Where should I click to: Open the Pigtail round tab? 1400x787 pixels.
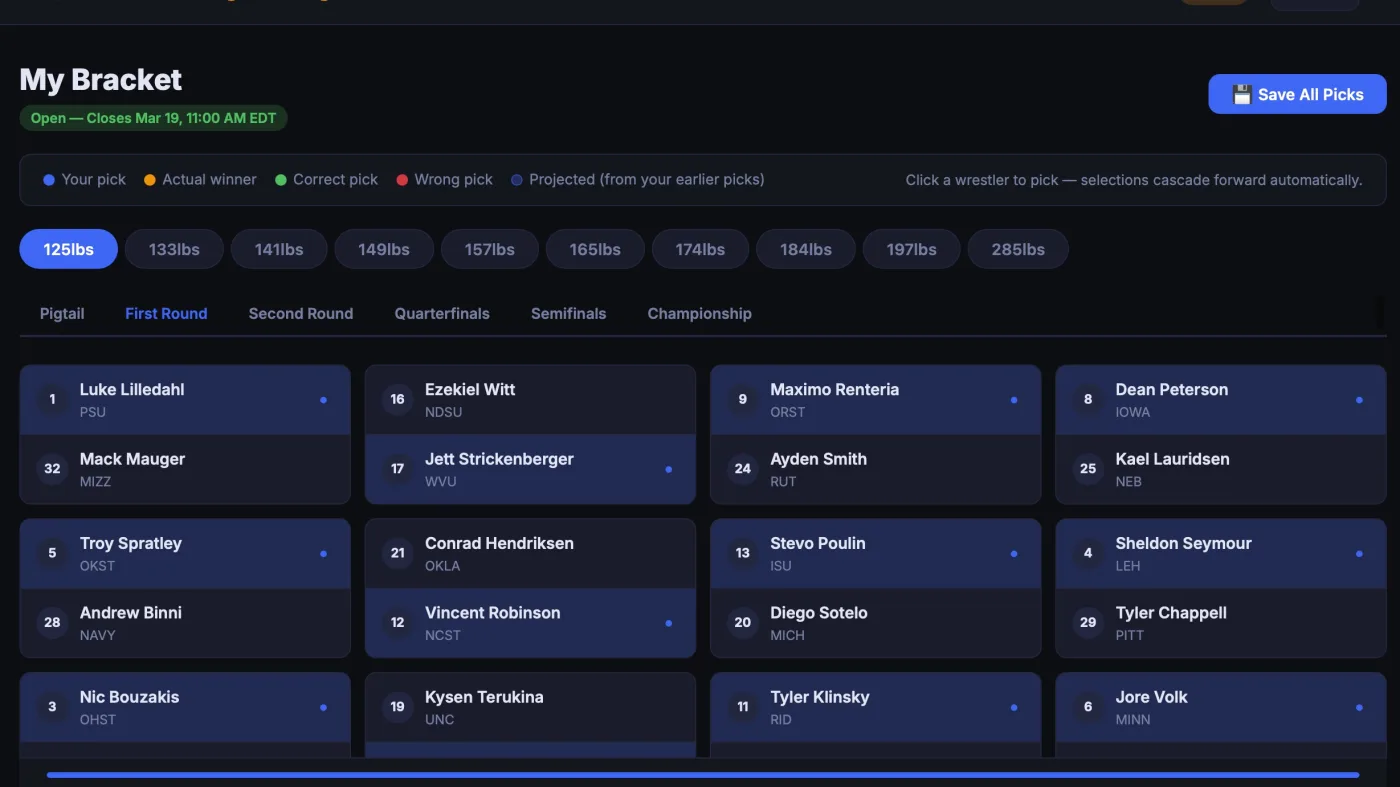(62, 314)
